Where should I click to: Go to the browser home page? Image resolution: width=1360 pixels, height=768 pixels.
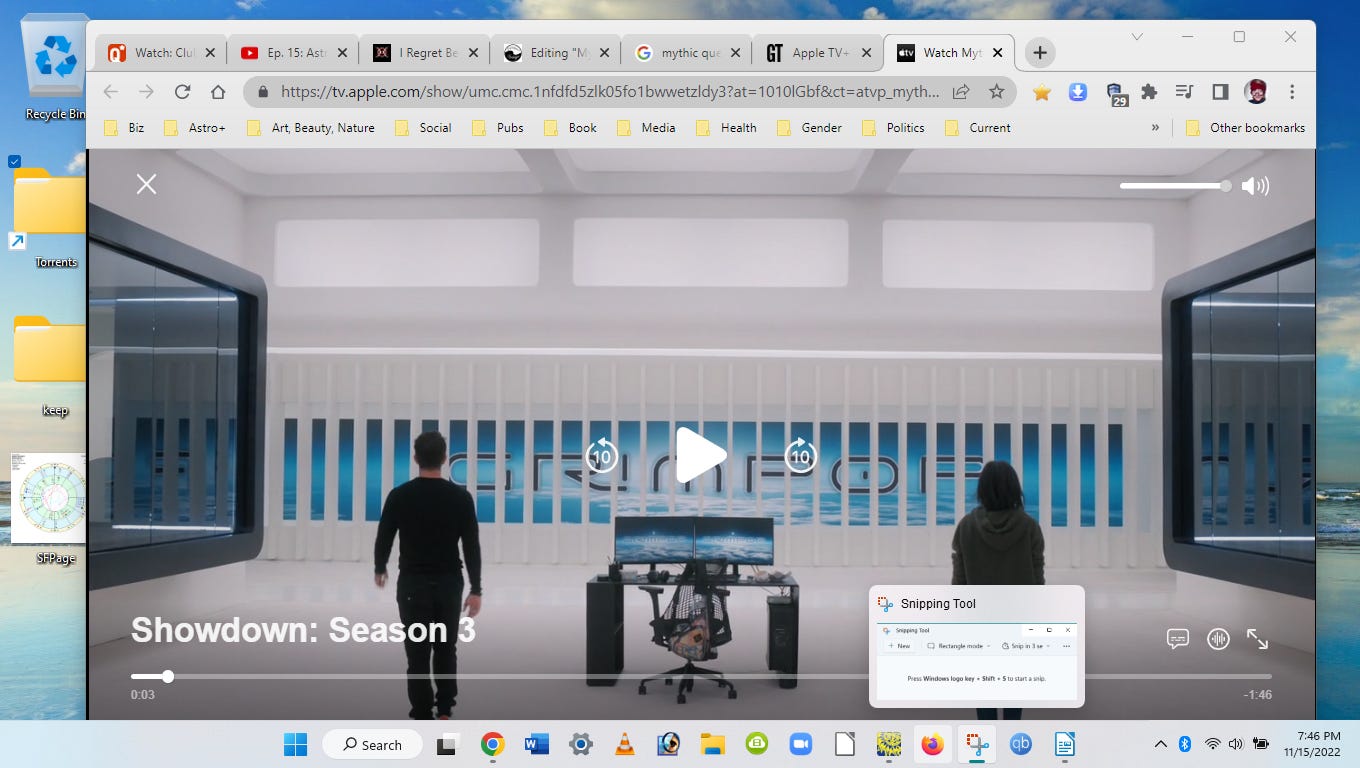218,92
